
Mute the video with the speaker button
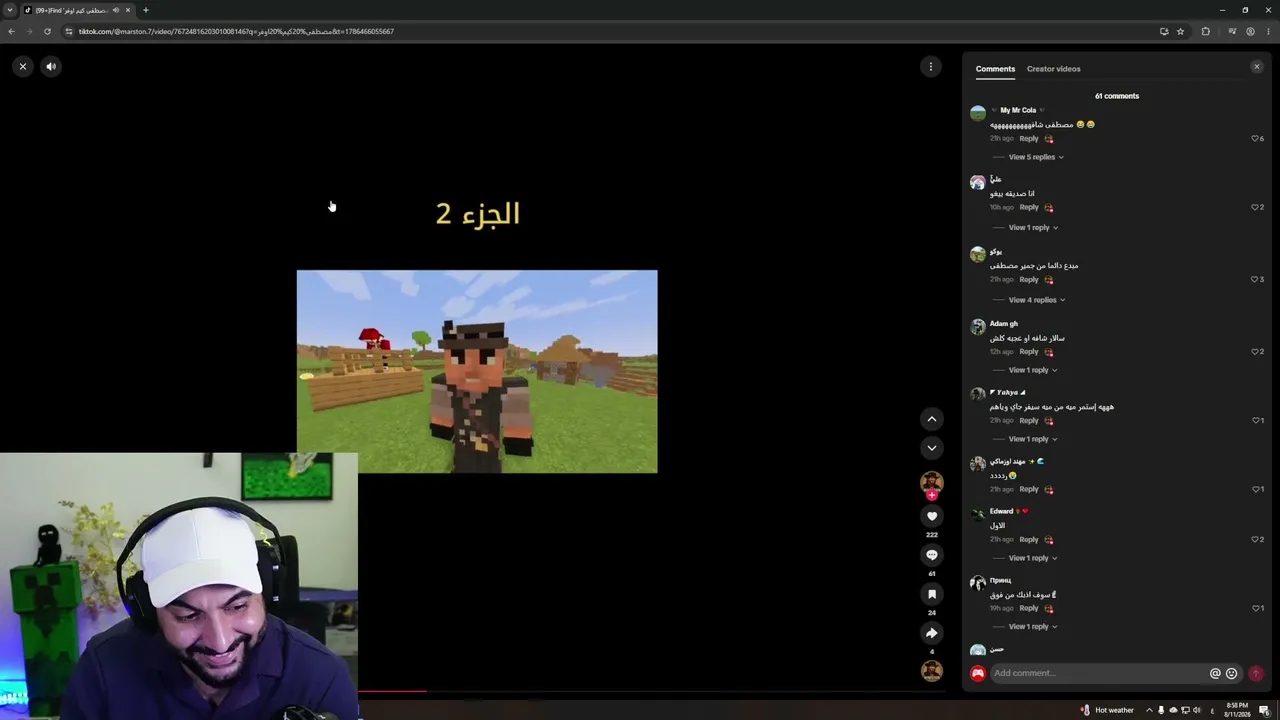[51, 67]
